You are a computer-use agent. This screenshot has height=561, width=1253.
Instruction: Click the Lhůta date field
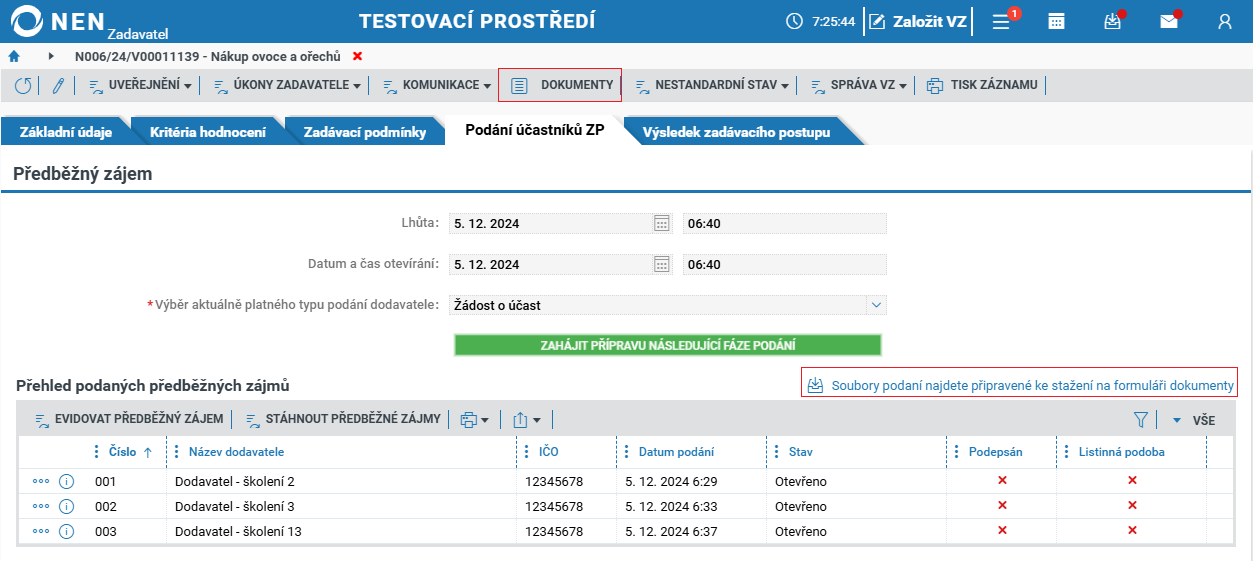550,223
